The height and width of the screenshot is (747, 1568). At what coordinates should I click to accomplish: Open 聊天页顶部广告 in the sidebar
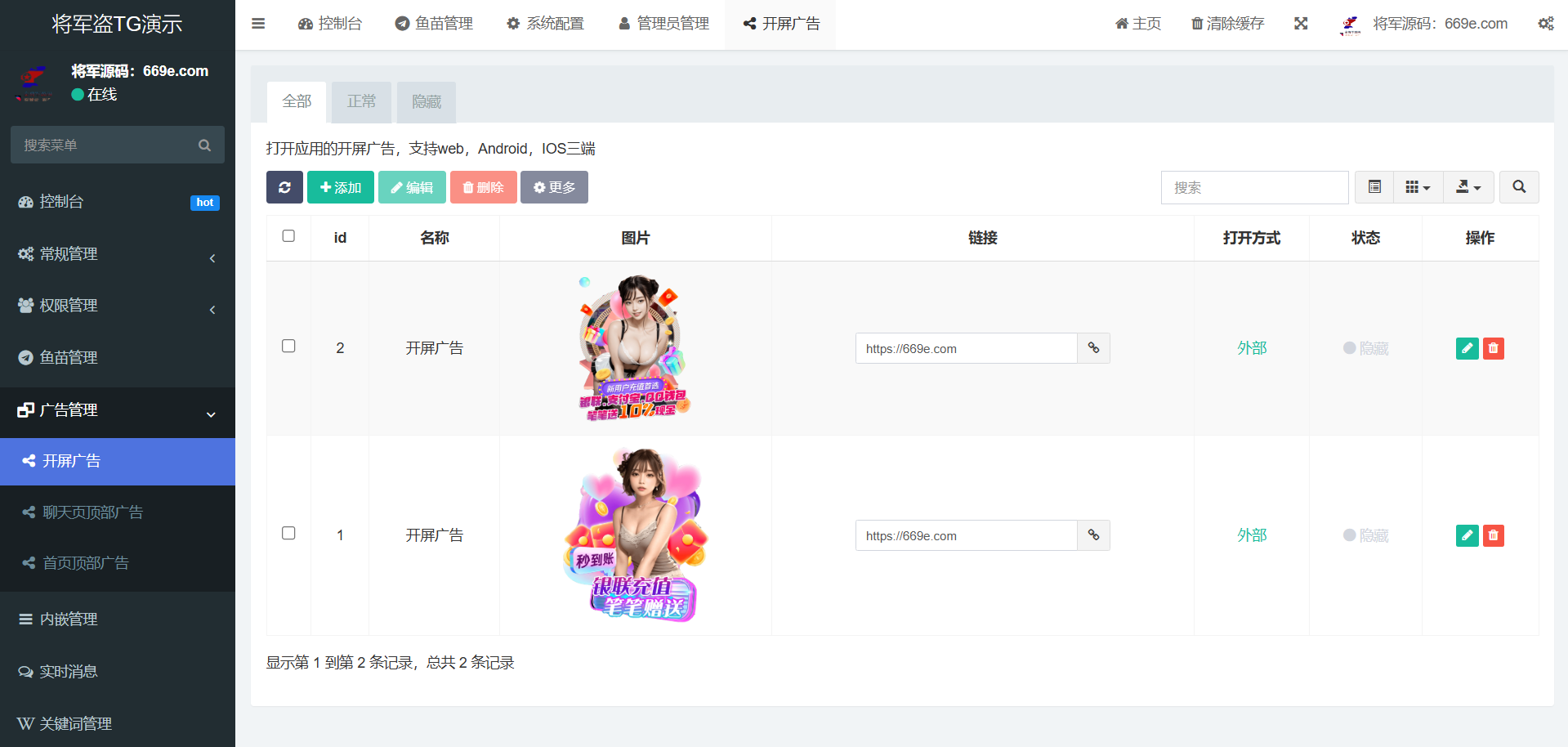[92, 512]
